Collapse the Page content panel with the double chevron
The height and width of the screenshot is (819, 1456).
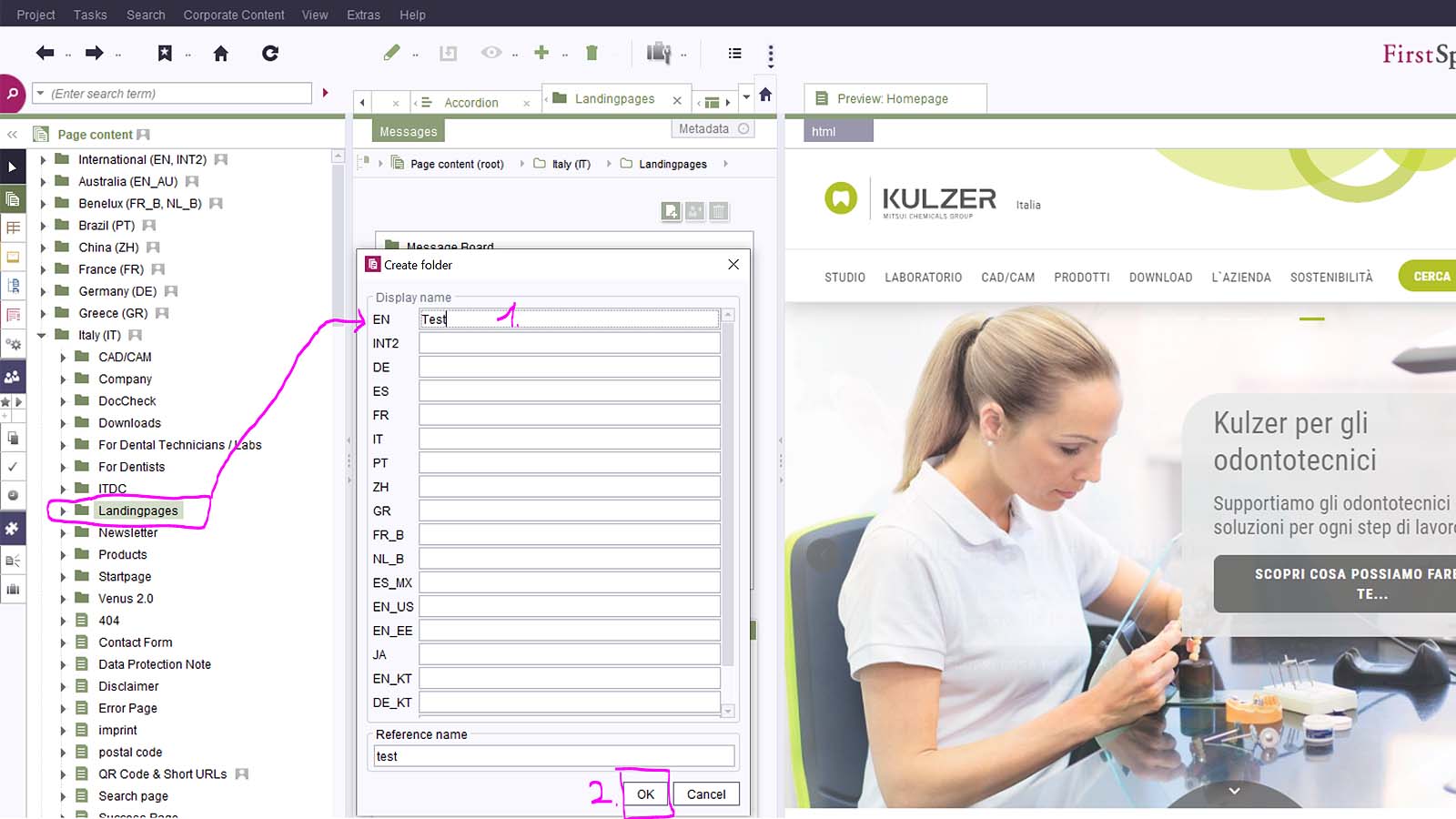click(x=13, y=134)
